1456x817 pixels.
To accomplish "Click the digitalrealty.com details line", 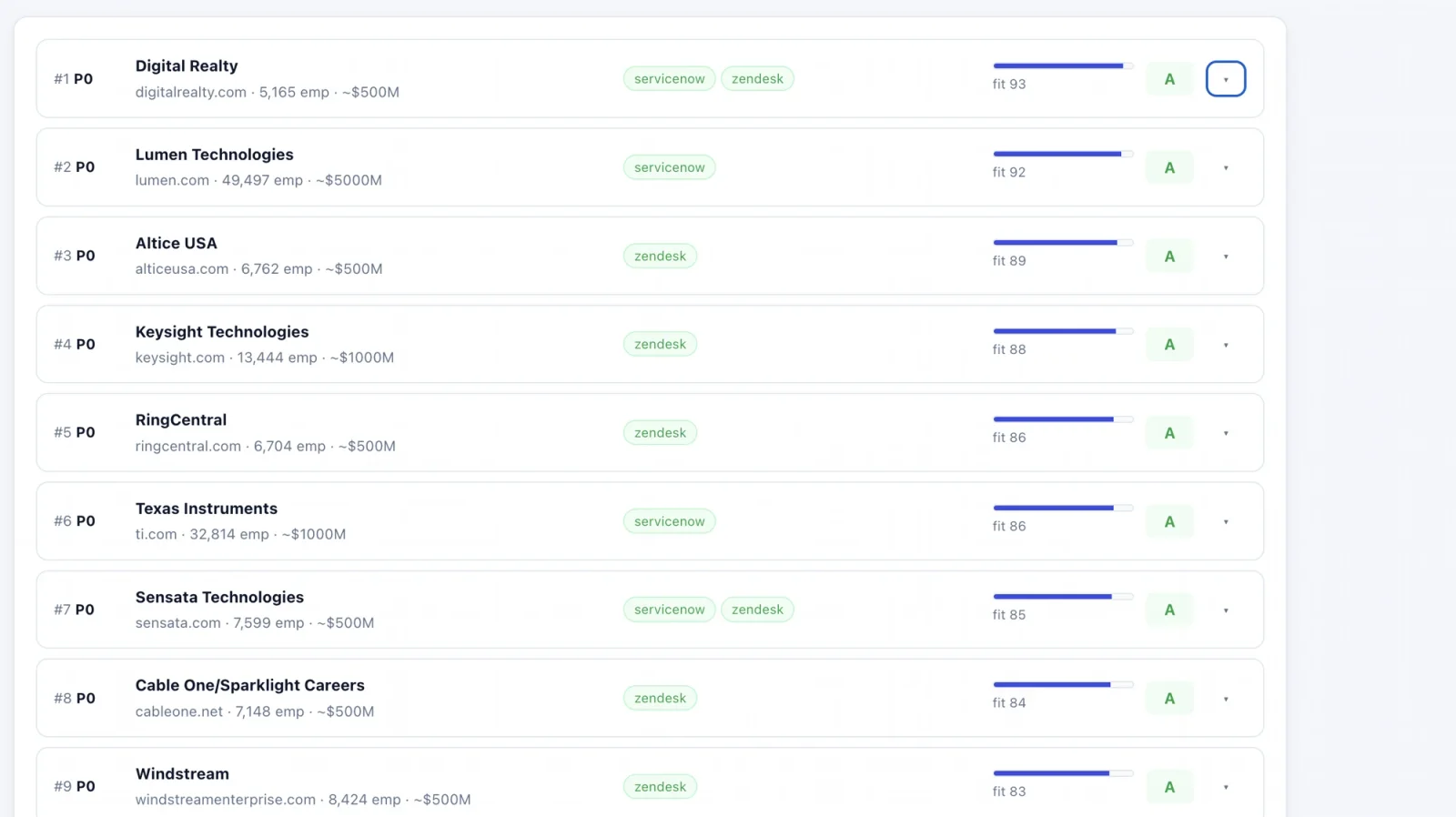I will pyautogui.click(x=268, y=92).
